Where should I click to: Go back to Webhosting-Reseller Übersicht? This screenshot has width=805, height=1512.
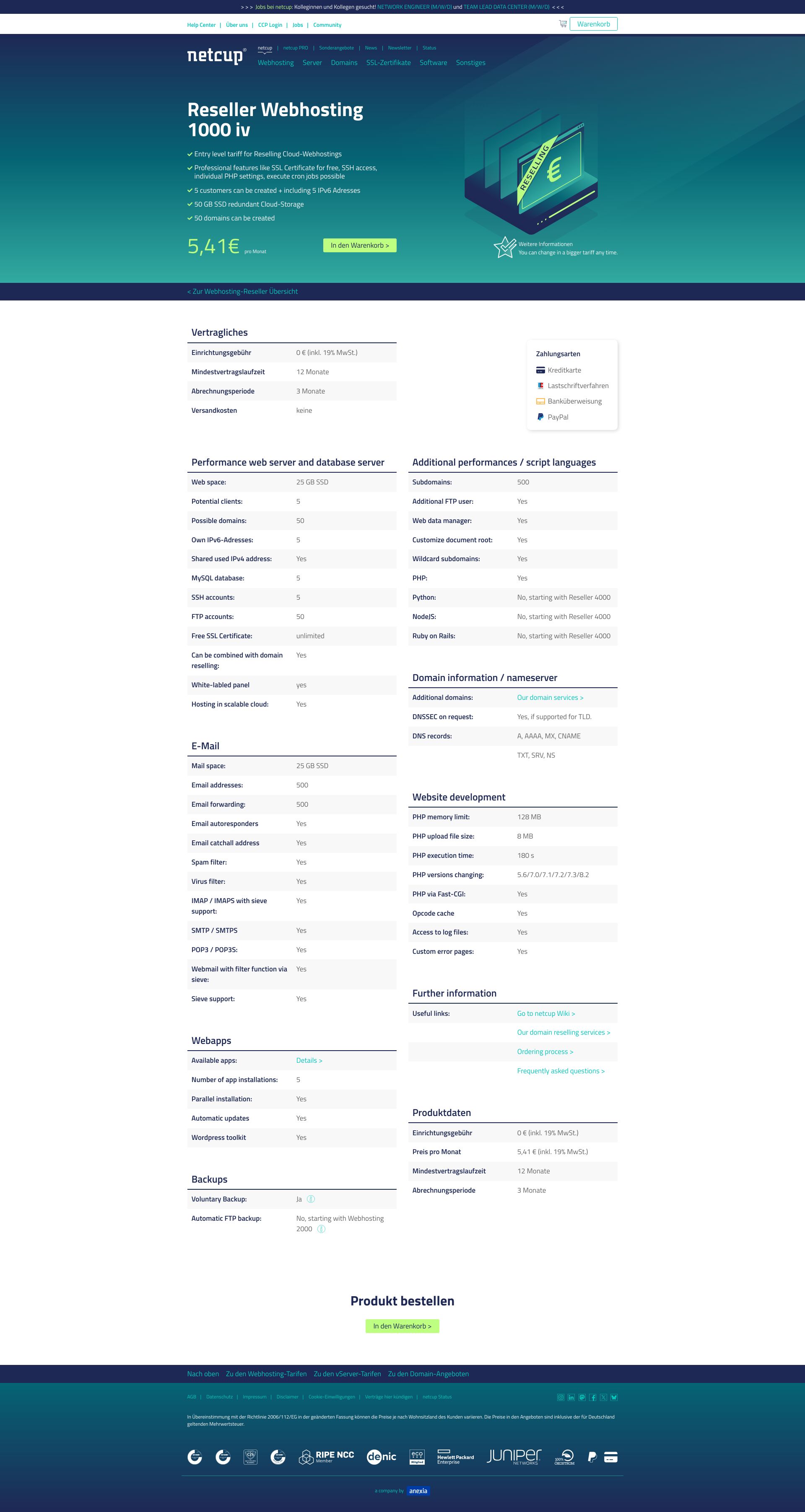pos(242,291)
